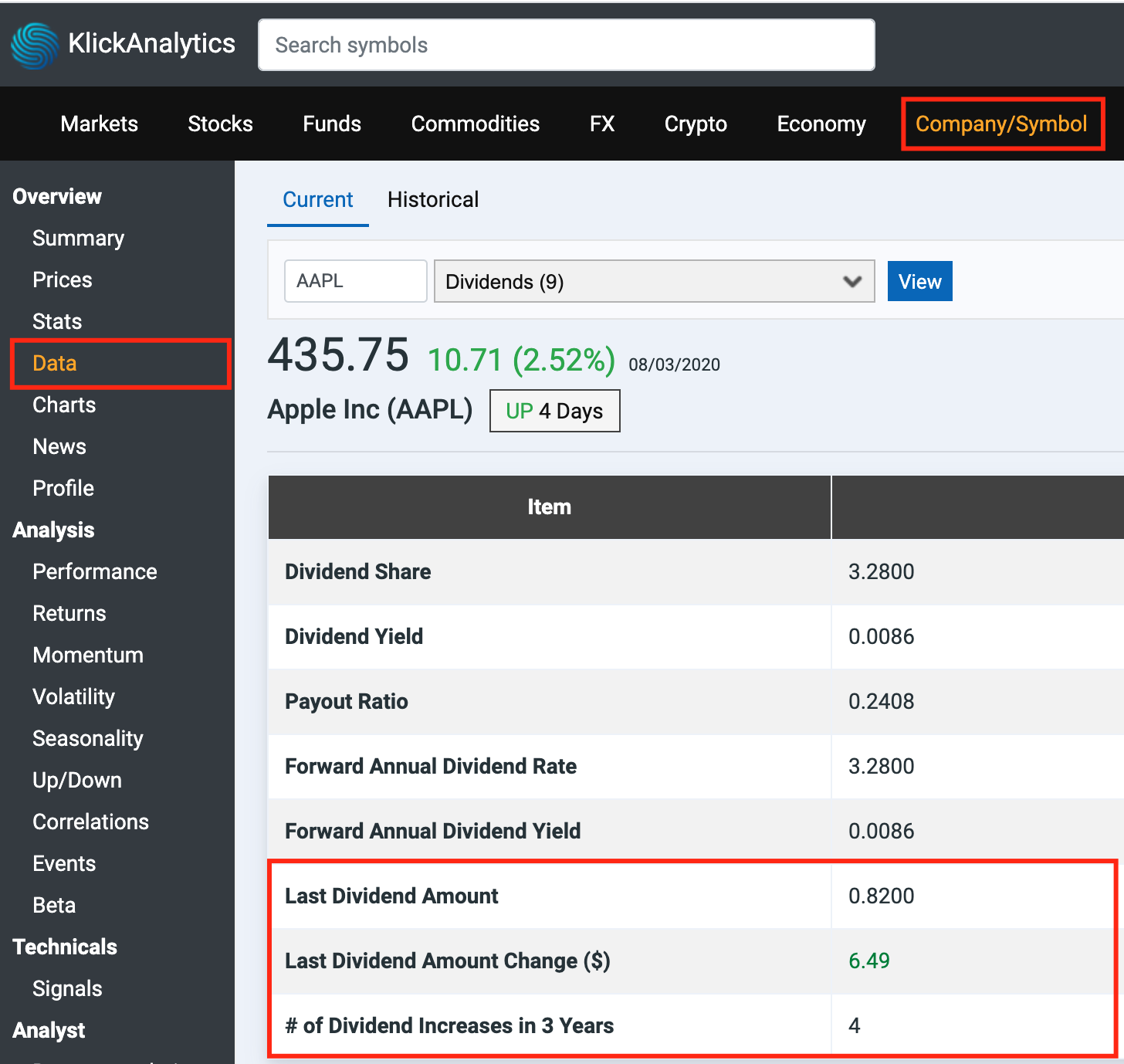
Task: Select the Dividend Yield row label
Action: (354, 636)
